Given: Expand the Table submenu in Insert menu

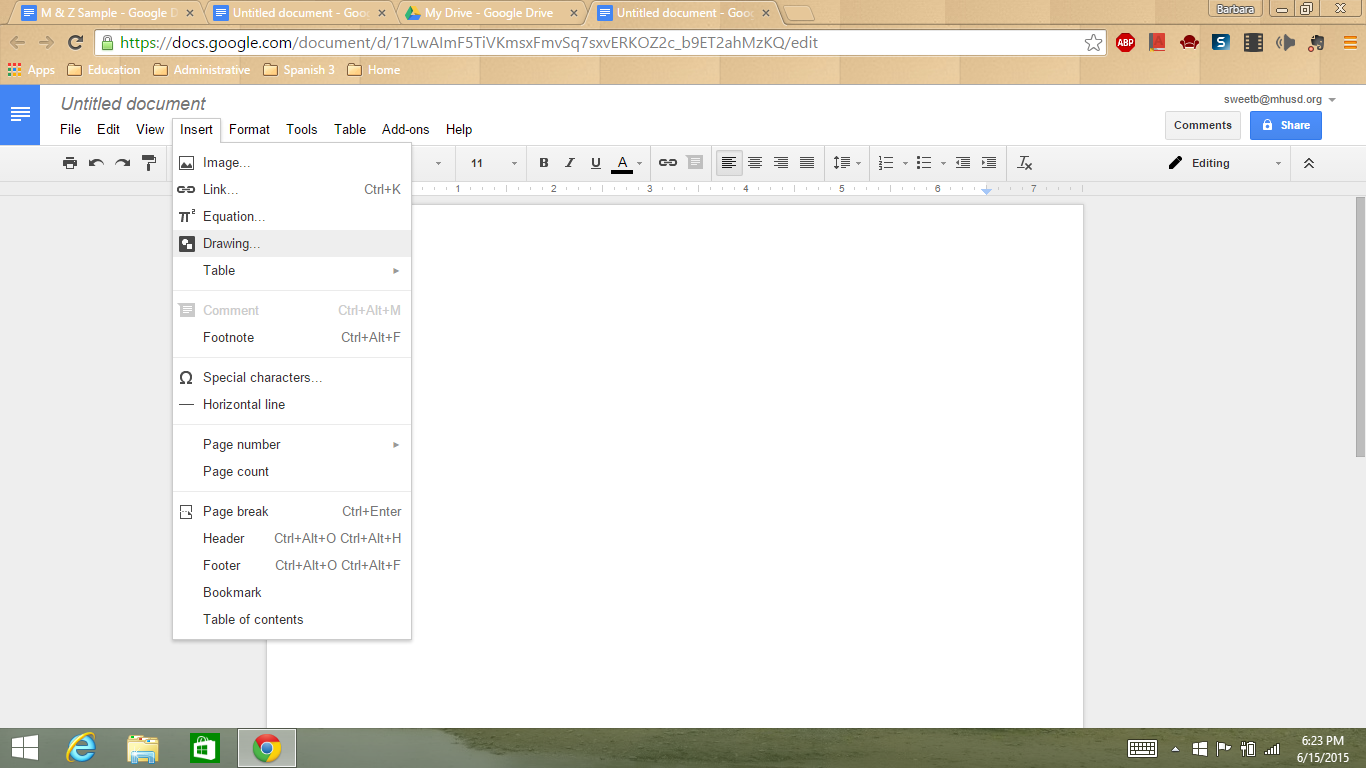Looking at the screenshot, I should coord(292,270).
